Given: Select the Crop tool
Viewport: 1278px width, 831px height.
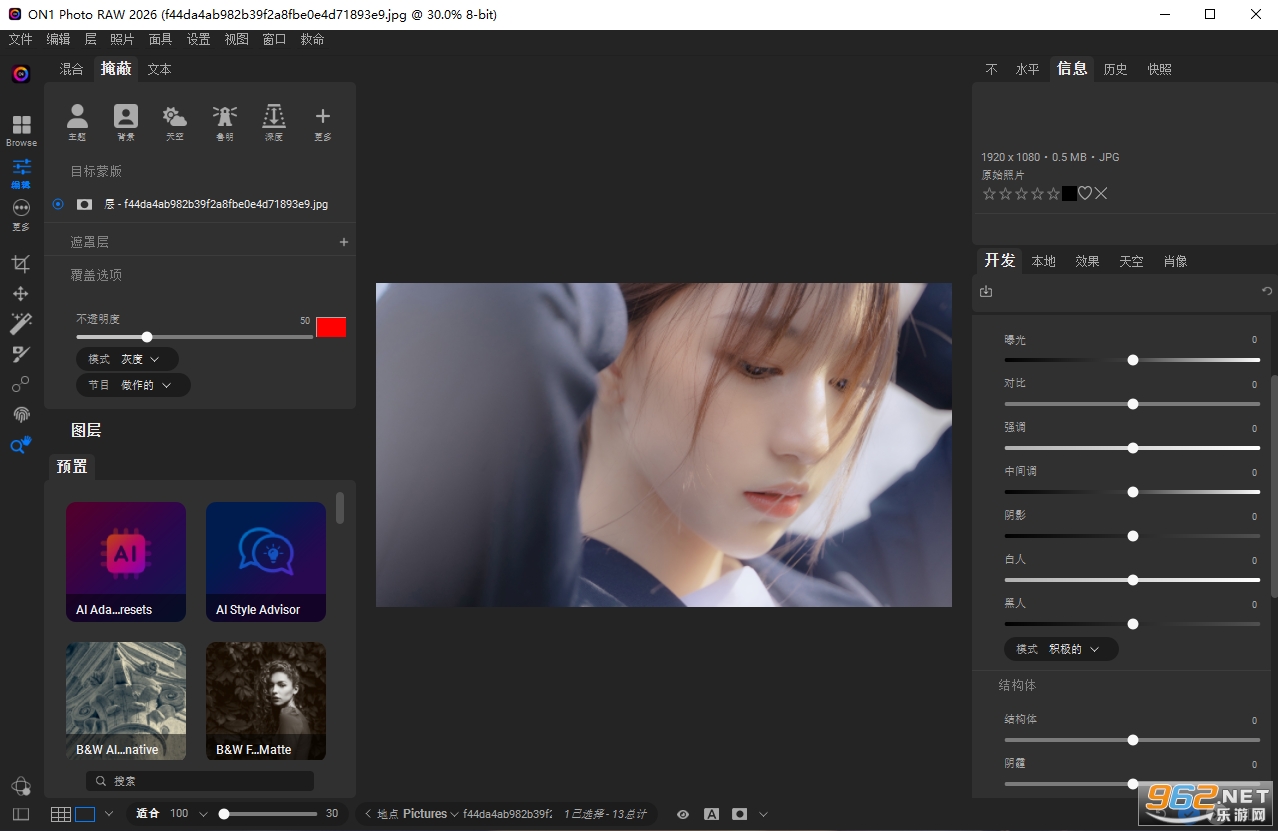Looking at the screenshot, I should [21, 264].
